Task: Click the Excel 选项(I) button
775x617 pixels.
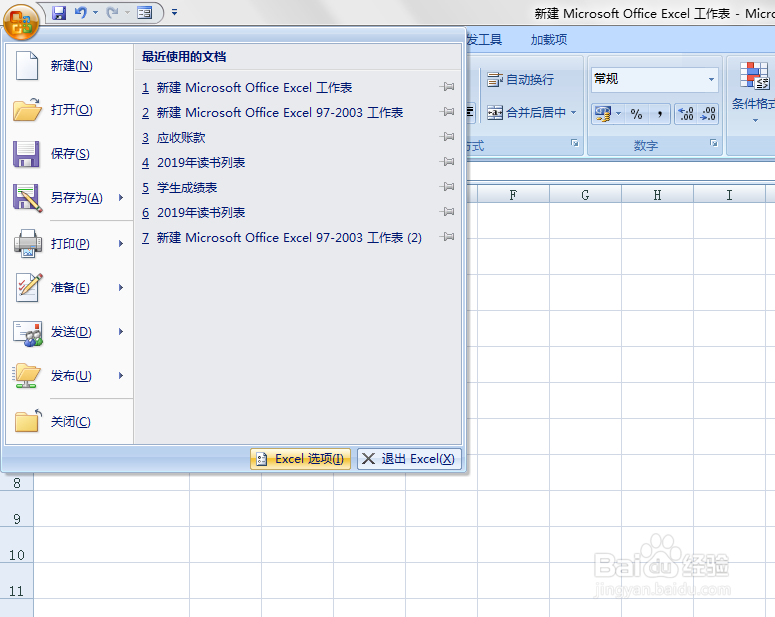Action: 301,459
